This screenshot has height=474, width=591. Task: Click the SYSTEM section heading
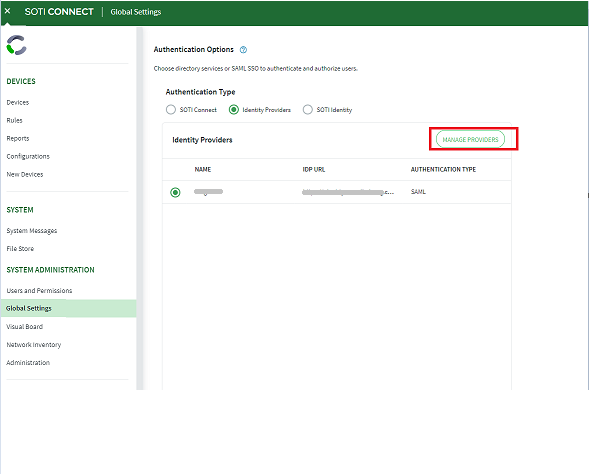click(20, 210)
